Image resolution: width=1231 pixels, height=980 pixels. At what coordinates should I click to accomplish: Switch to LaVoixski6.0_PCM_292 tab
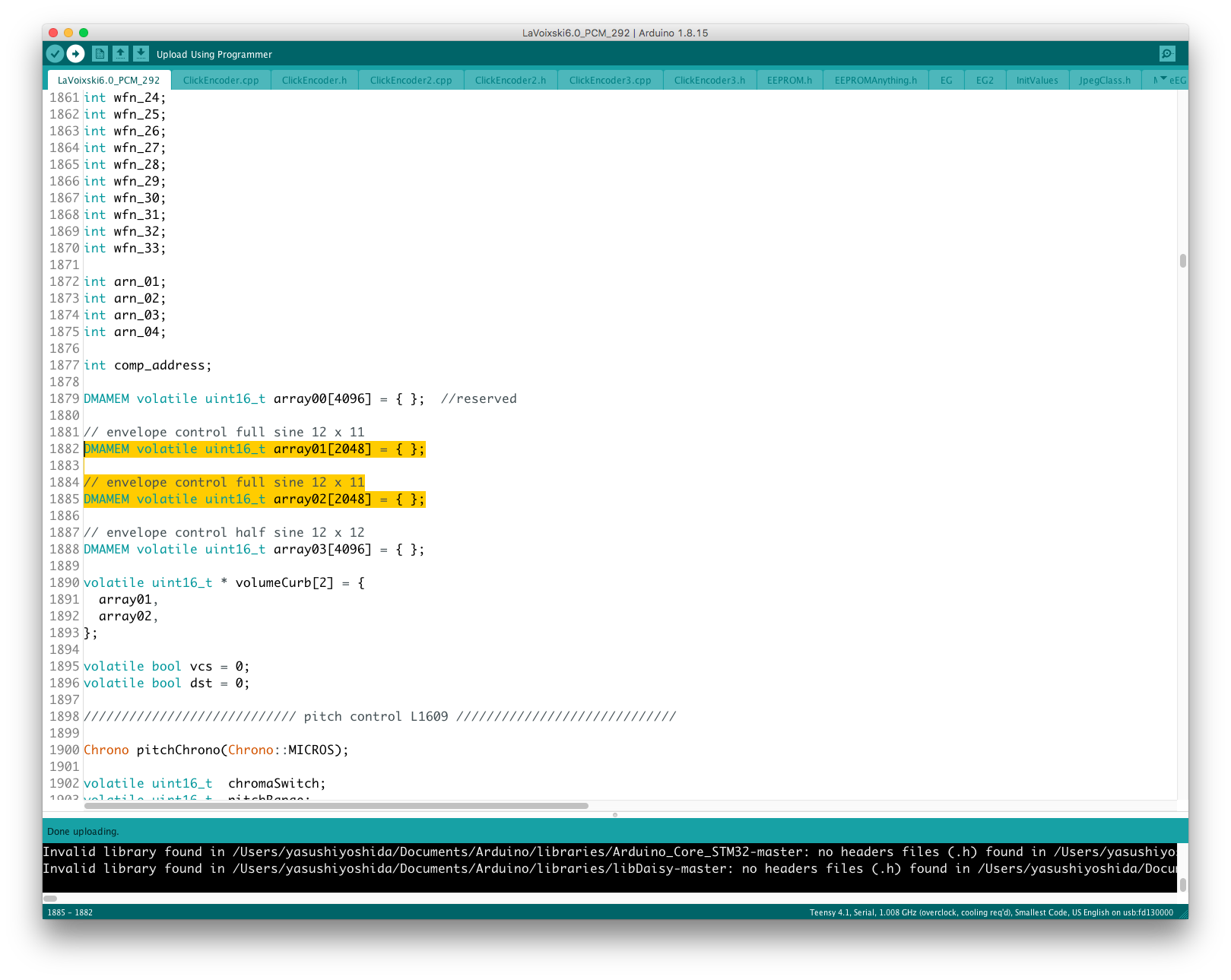point(109,81)
